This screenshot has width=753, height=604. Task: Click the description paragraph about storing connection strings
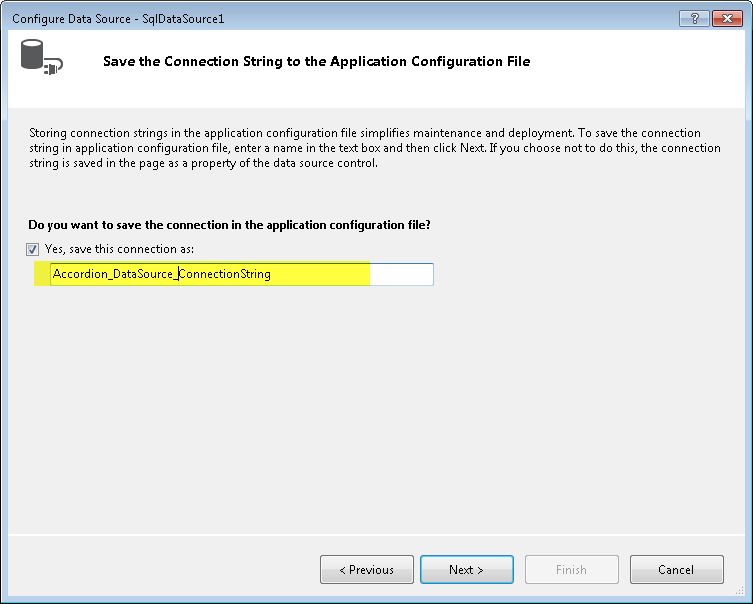point(374,148)
